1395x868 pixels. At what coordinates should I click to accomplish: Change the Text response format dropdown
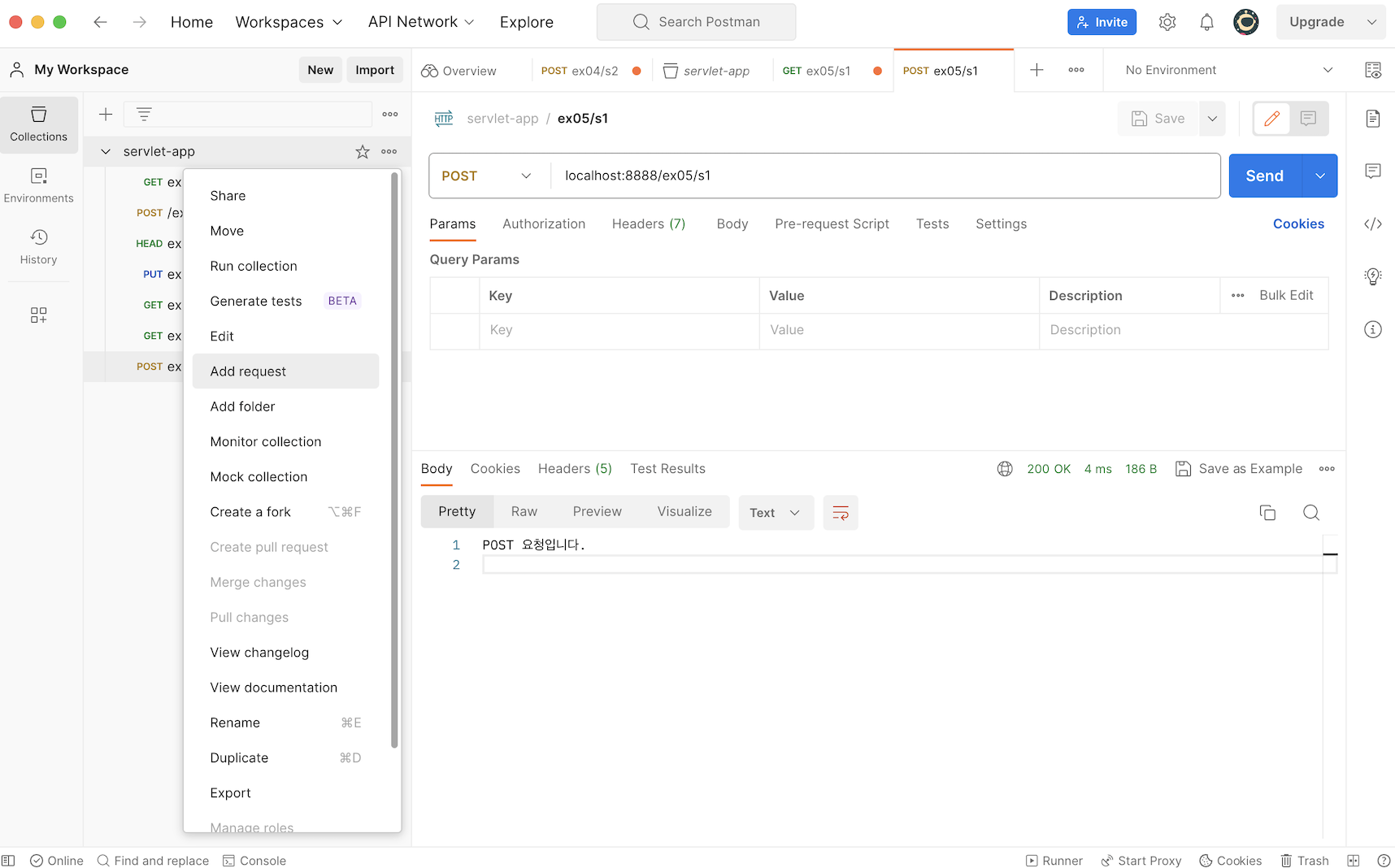tap(776, 513)
